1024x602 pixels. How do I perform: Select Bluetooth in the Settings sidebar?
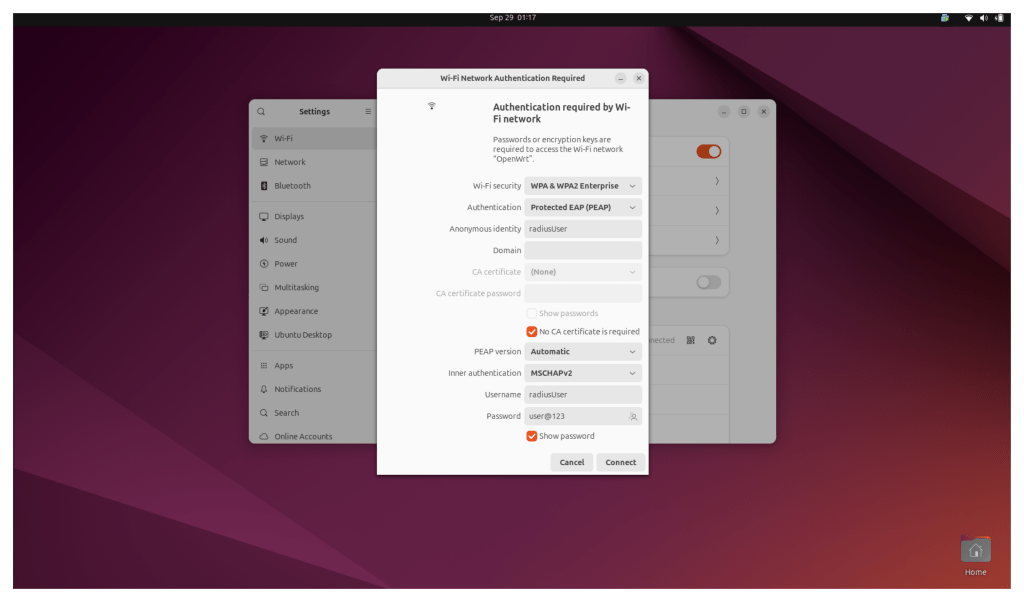[292, 186]
